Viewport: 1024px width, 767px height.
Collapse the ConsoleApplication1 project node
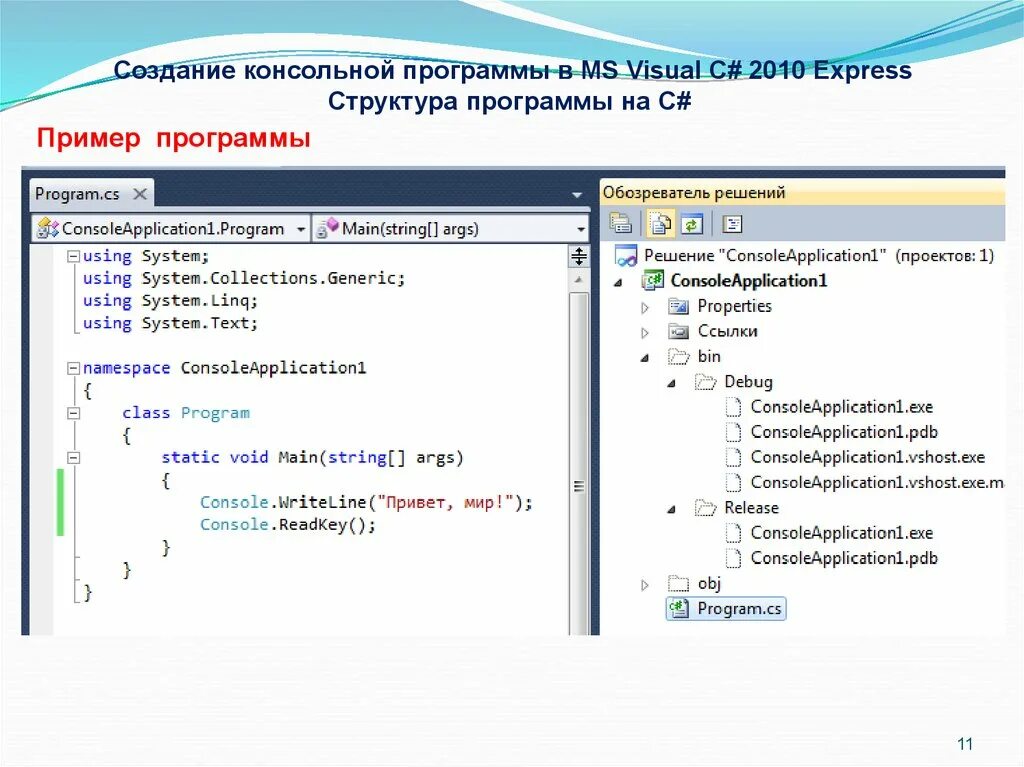[618, 283]
